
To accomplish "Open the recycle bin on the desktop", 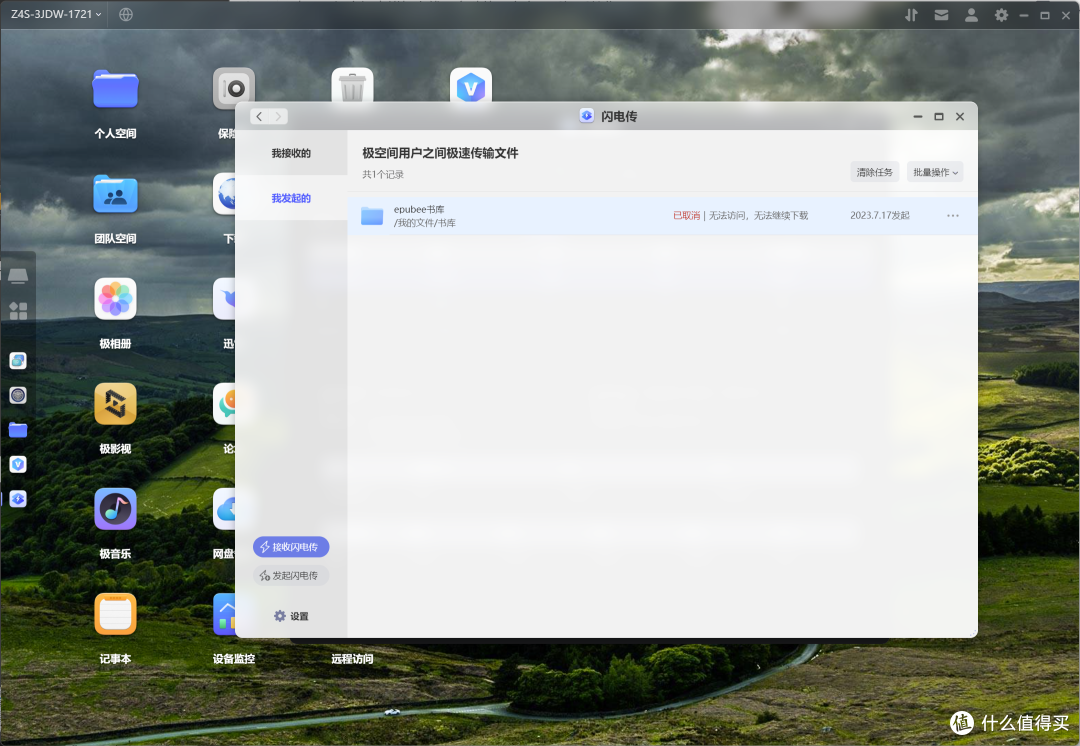I will coord(352,86).
